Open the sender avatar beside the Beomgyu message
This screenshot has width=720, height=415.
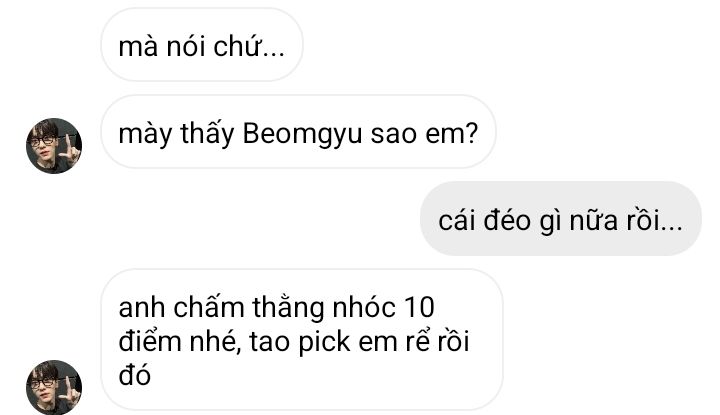[x=54, y=146]
